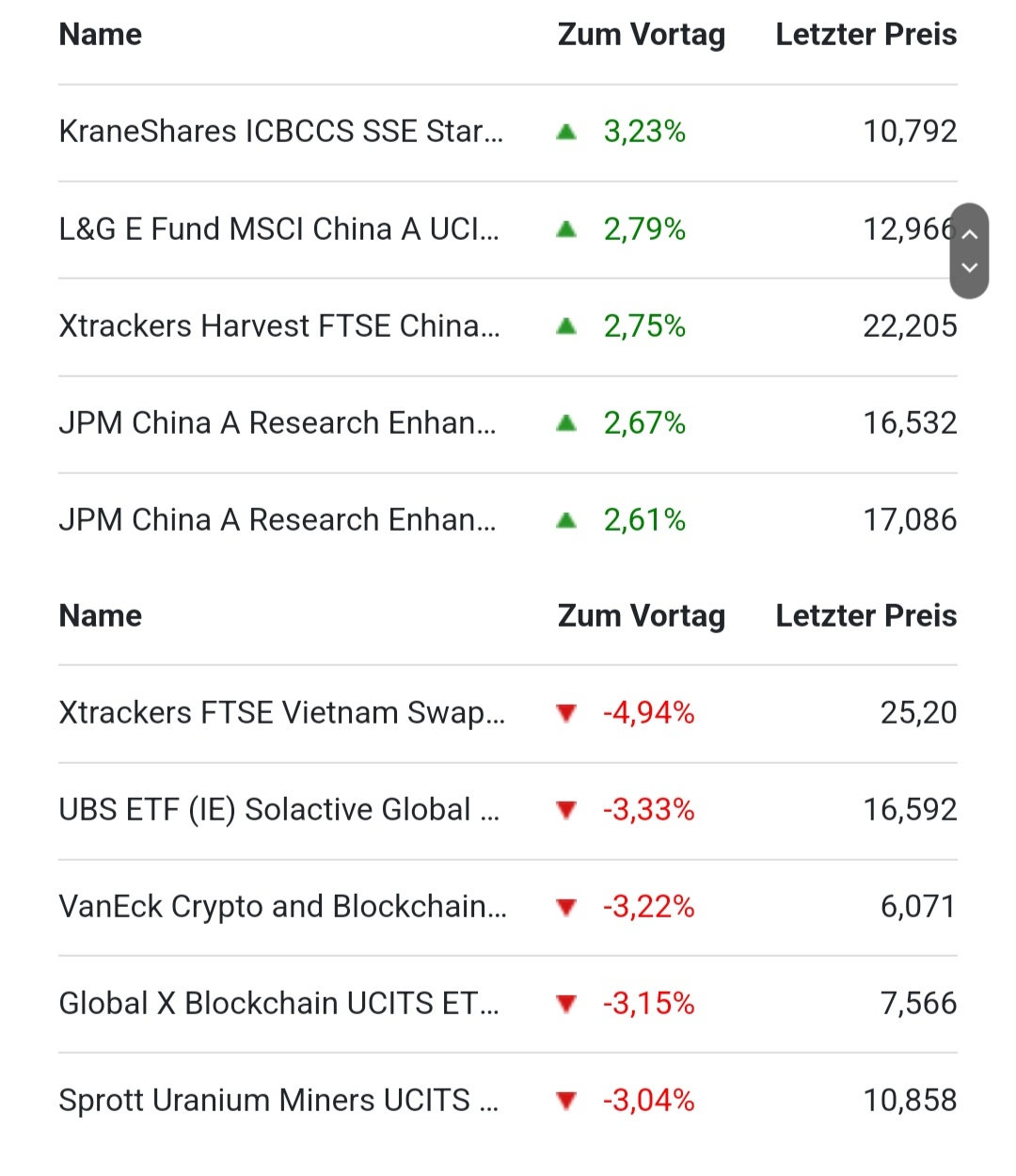Click red down arrow beside -3,22%
The image size is (1016, 1176).
[x=566, y=907]
